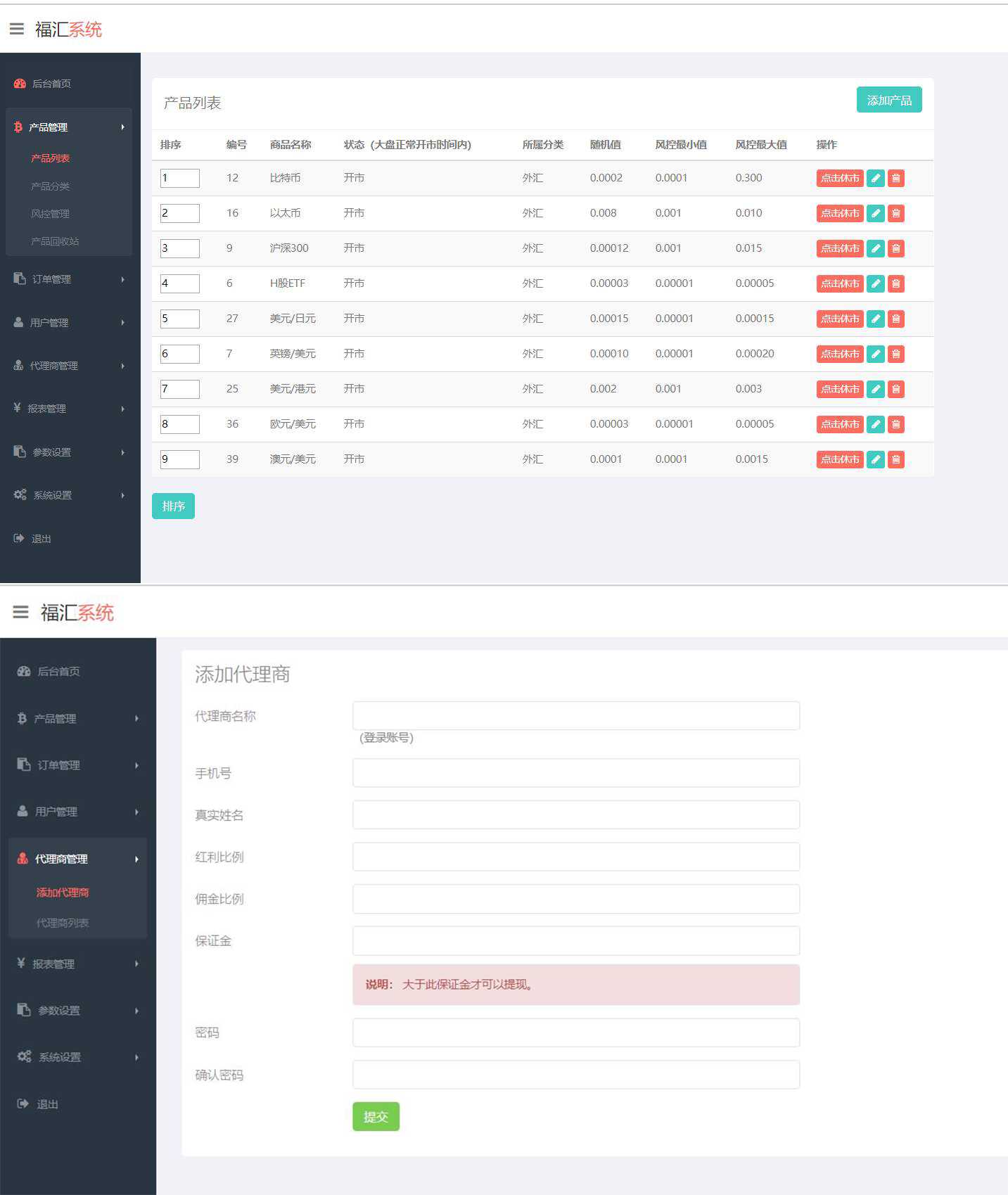This screenshot has height=1195, width=1008.
Task: Open 风控管理 submenu item
Action: point(51,214)
